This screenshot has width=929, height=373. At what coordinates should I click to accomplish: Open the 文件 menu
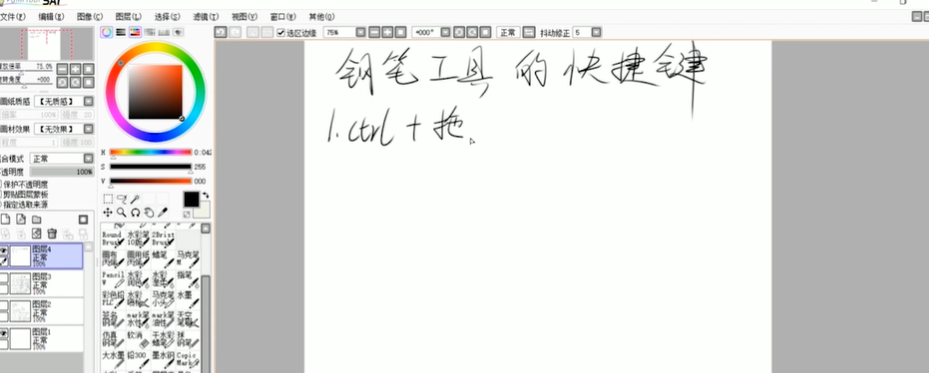[12, 17]
